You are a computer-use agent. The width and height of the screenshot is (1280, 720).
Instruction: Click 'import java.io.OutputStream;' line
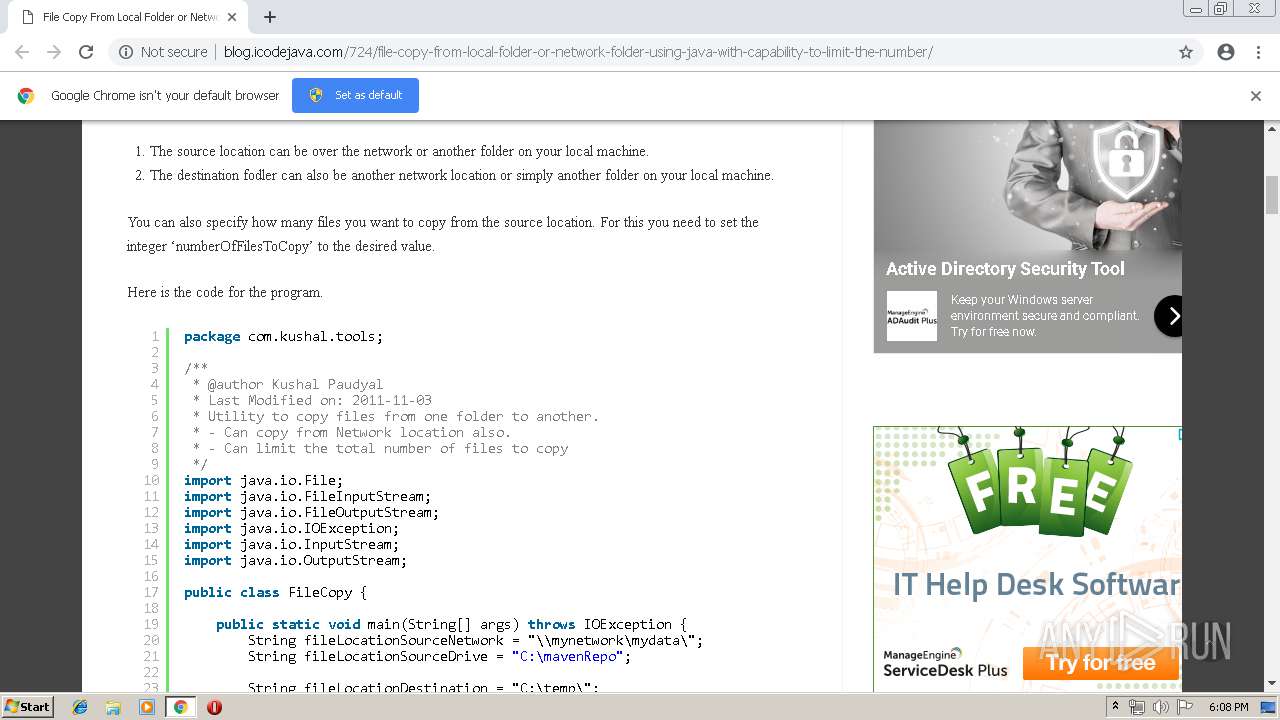pyautogui.click(x=295, y=560)
